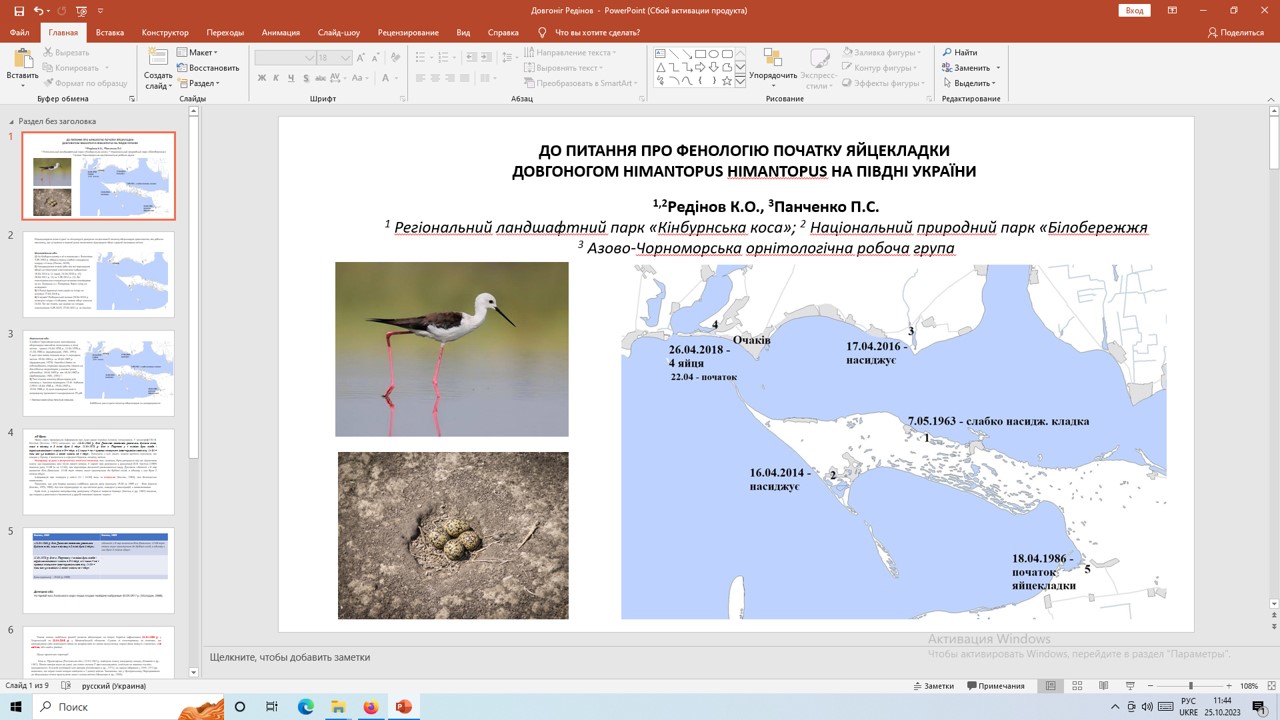The width and height of the screenshot is (1280, 720).
Task: Select the oval shape in the shapes gallery
Action: pyautogui.click(x=713, y=53)
